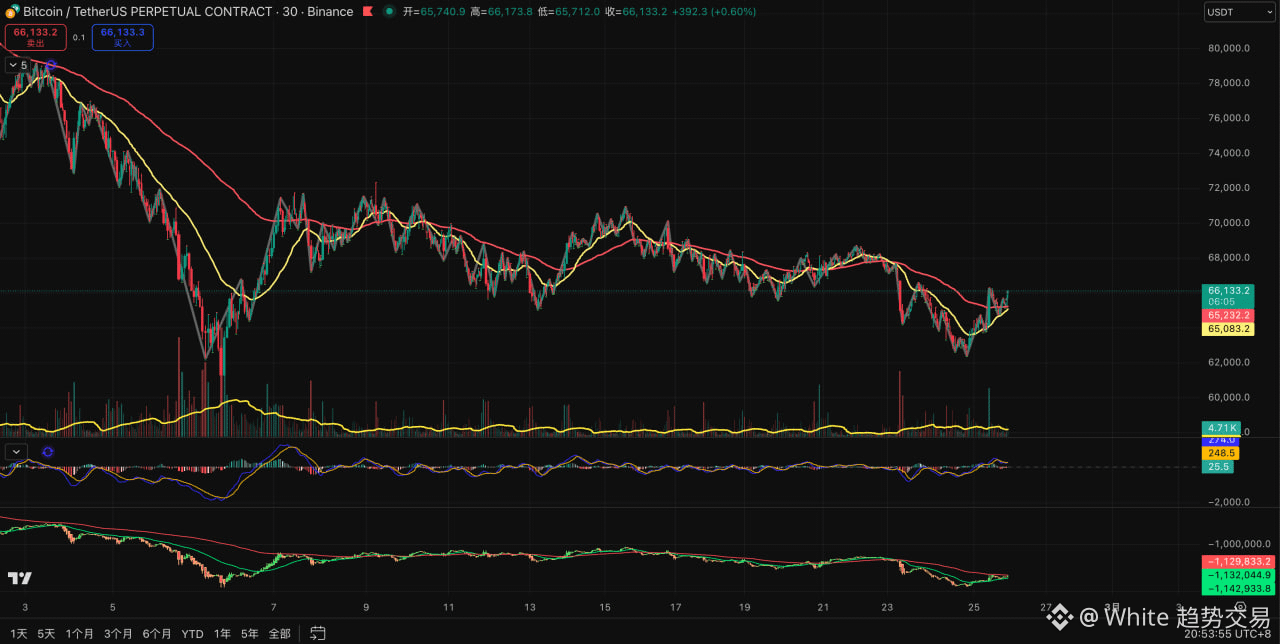Viewport: 1280px width, 644px height.
Task: Click the green market status dot
Action: (389, 12)
